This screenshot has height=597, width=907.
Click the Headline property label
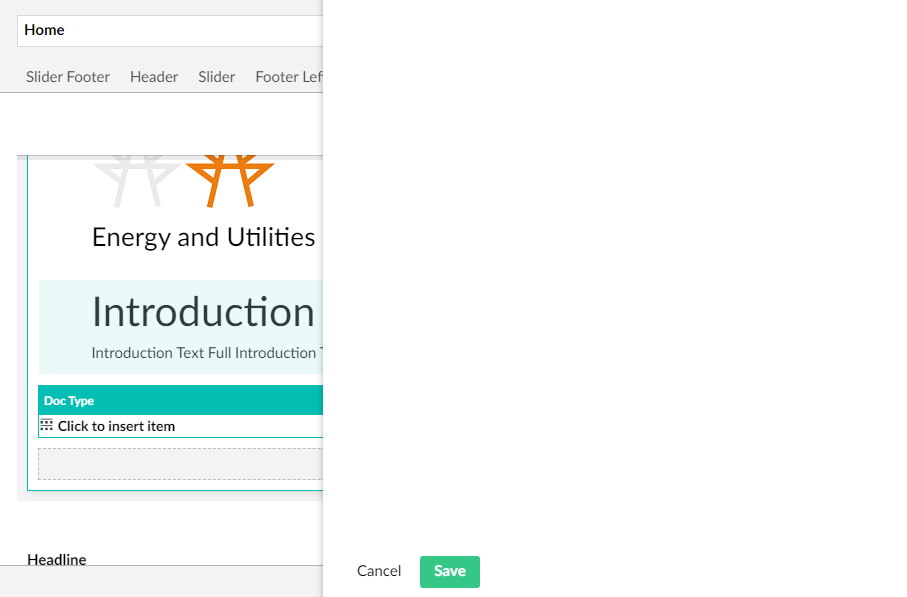[x=57, y=559]
